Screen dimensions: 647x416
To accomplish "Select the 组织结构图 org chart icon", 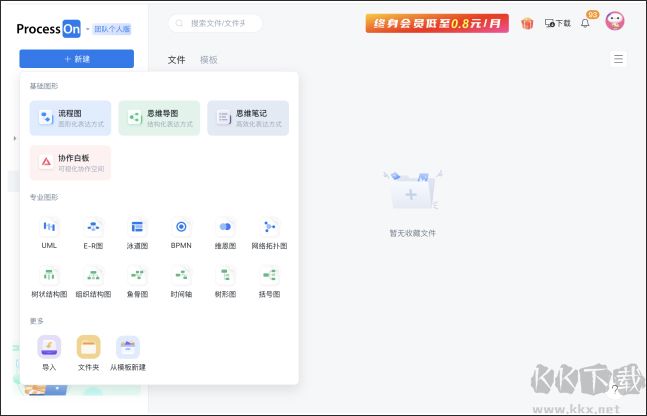I will click(x=93, y=275).
